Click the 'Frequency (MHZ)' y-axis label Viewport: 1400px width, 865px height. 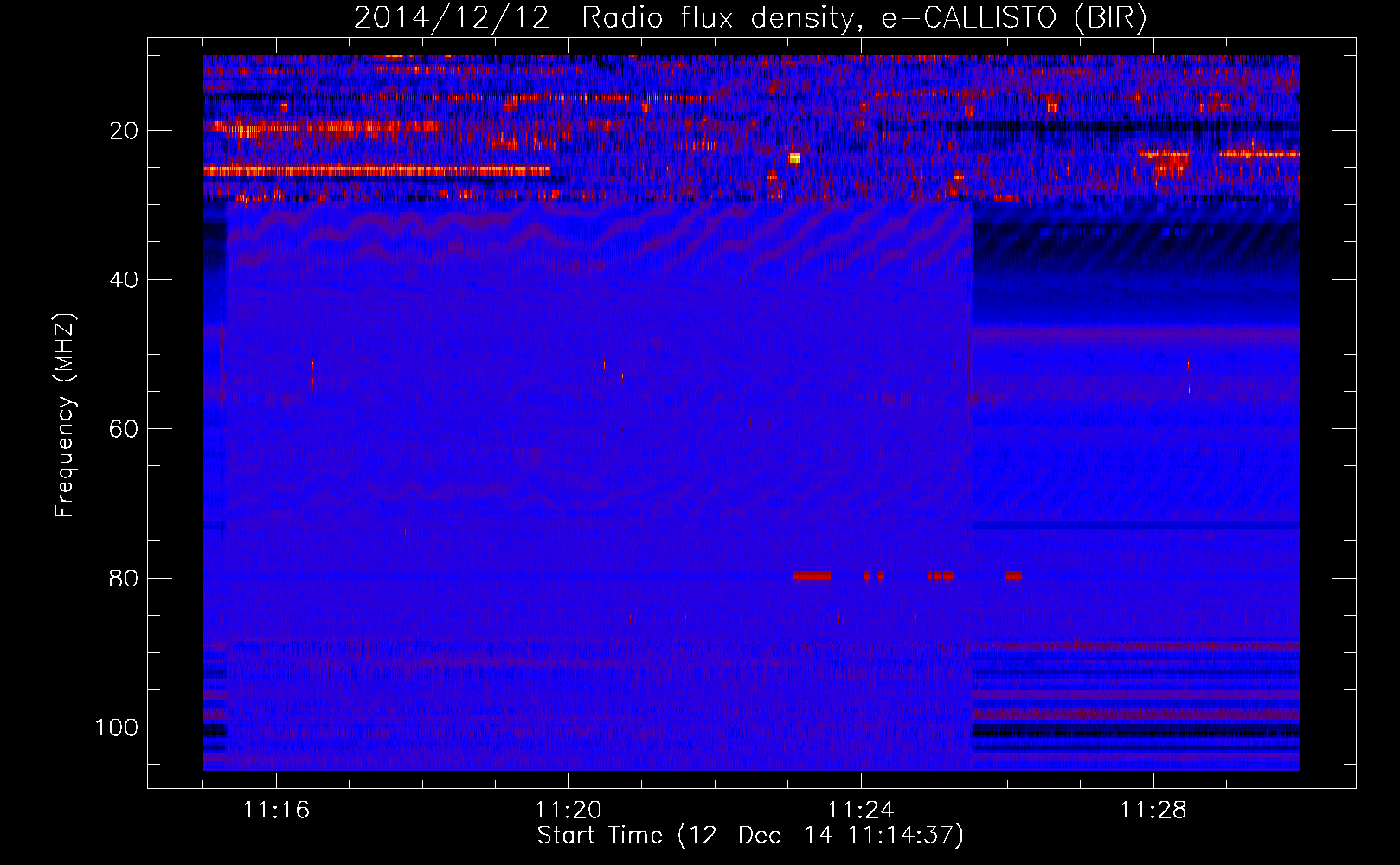65,414
